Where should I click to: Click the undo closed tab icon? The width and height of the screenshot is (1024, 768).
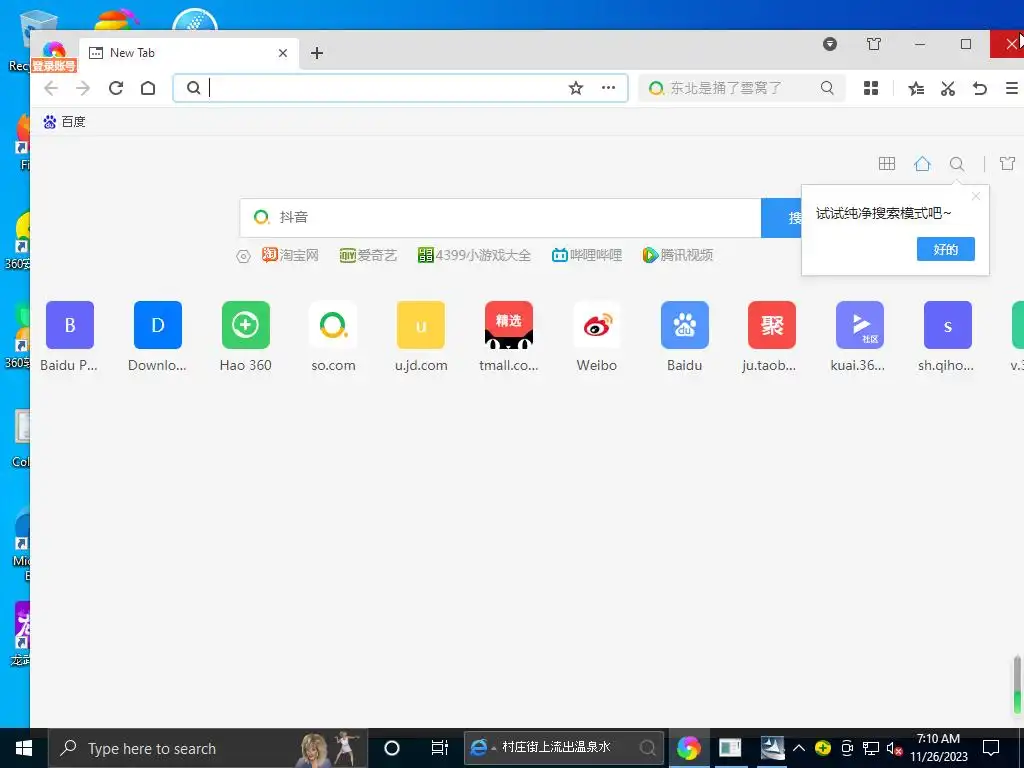pos(980,88)
